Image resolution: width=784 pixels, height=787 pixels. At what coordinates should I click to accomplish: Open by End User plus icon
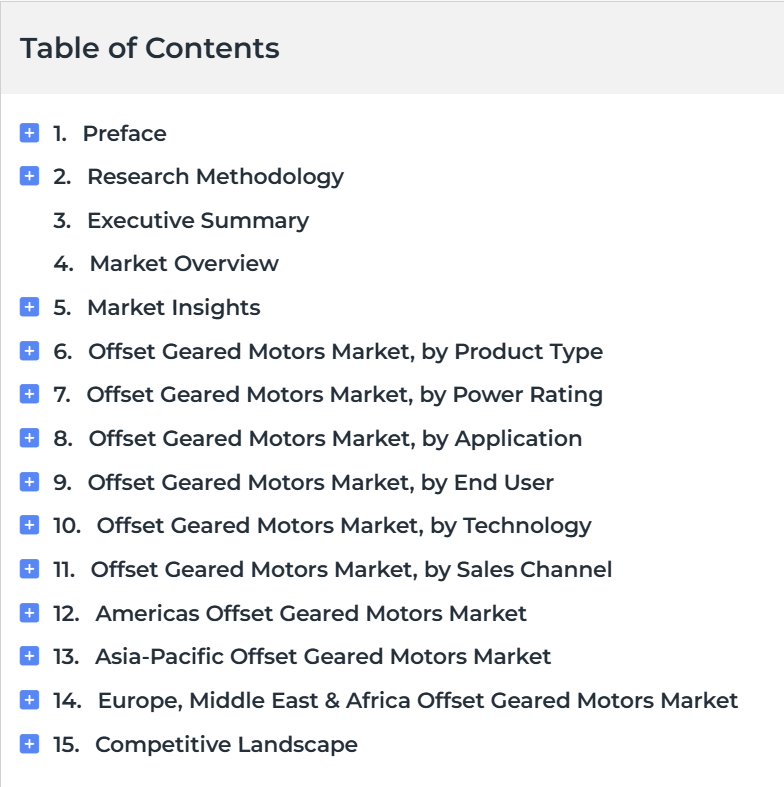29,482
